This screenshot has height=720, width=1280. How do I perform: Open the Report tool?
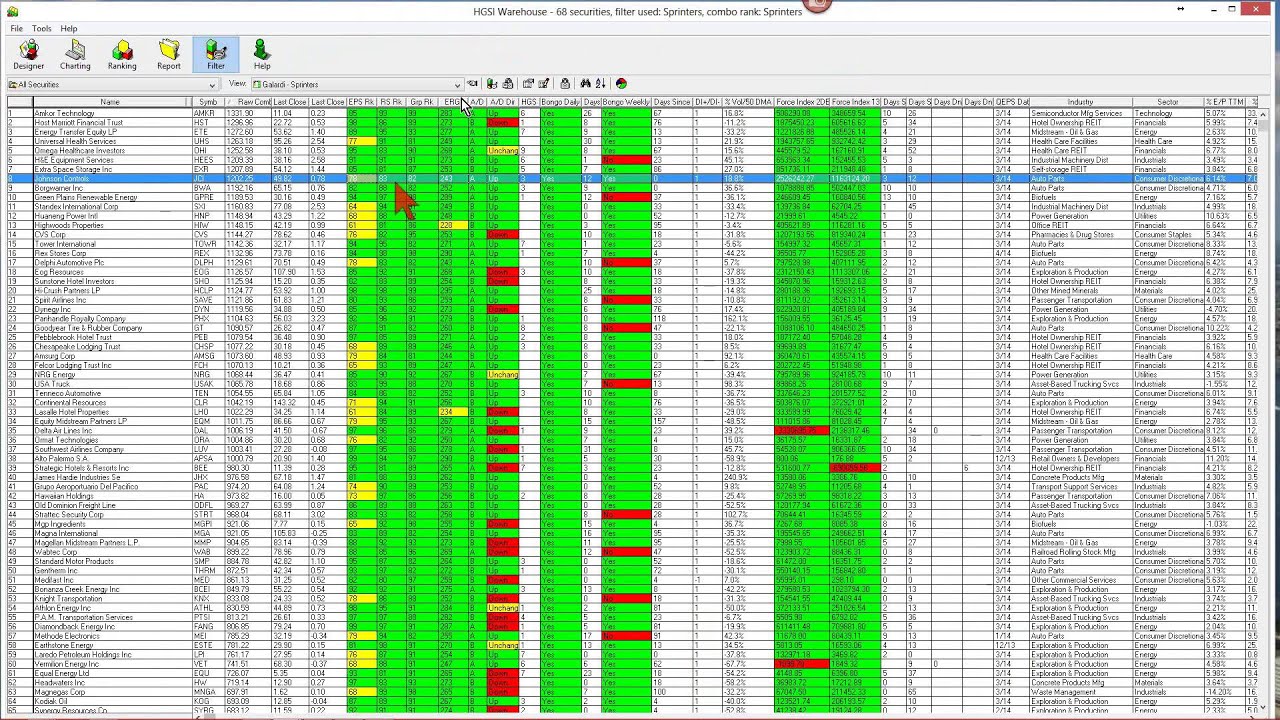coord(169,55)
